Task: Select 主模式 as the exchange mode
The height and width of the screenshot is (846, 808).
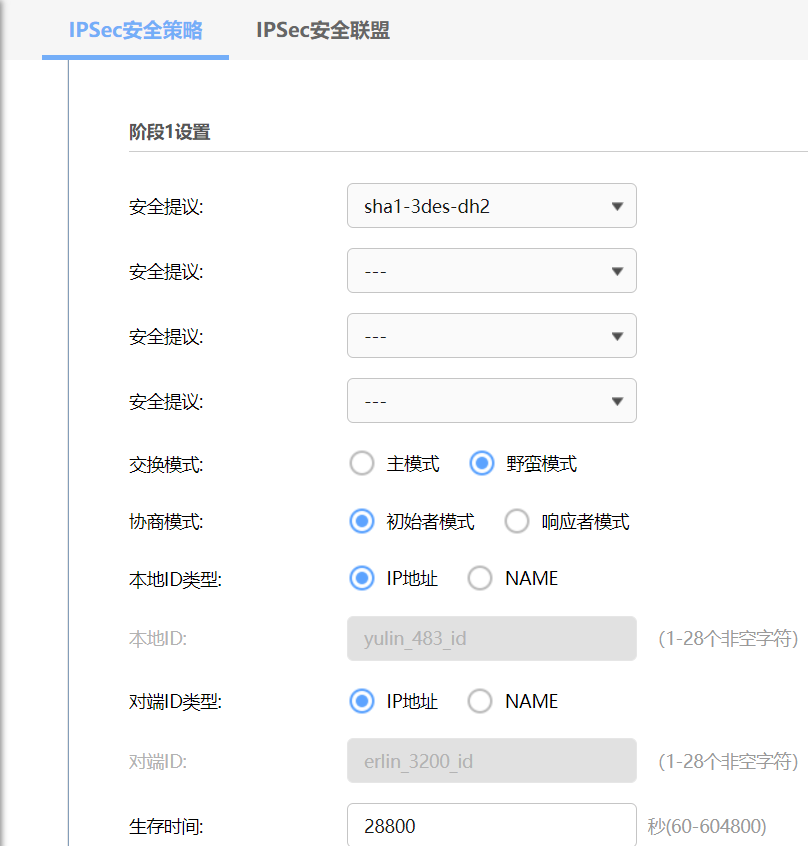Action: tap(361, 464)
